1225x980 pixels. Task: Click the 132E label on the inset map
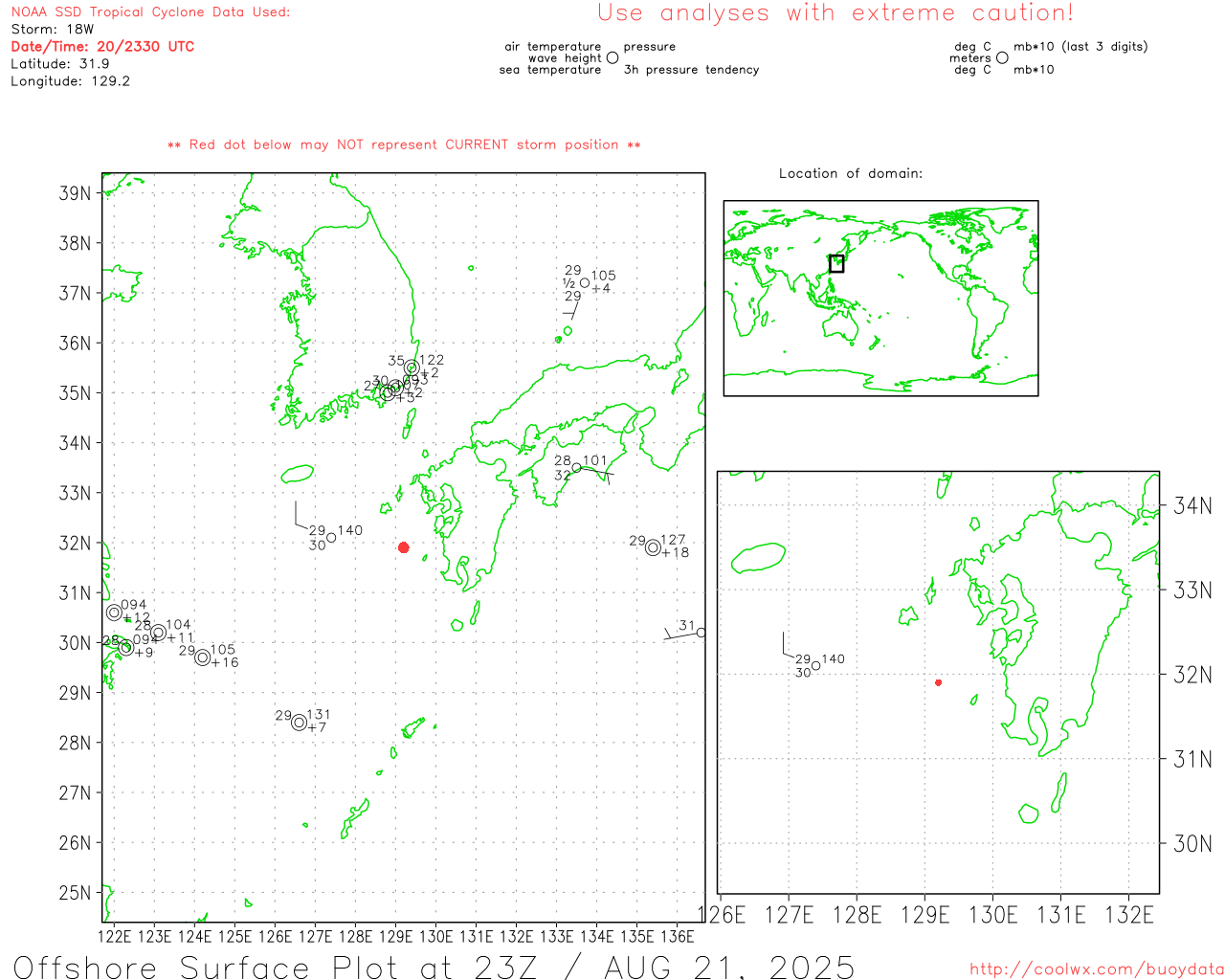tap(1129, 915)
